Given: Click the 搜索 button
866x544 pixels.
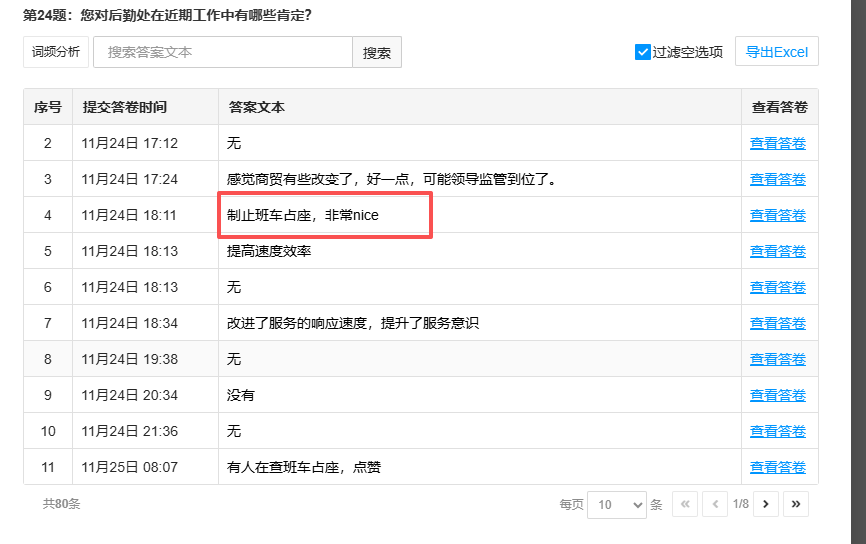Looking at the screenshot, I should click(x=377, y=53).
